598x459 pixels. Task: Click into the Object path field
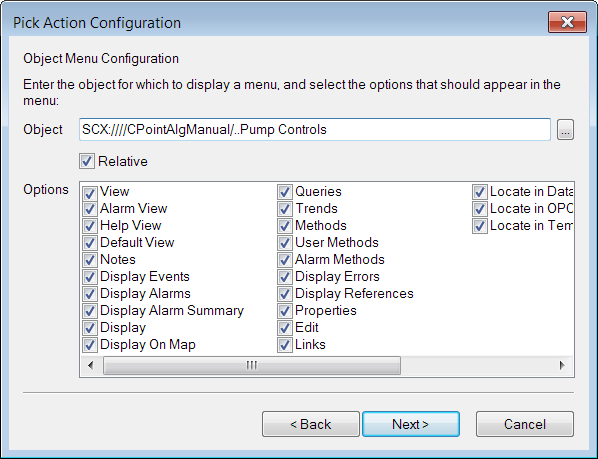point(315,130)
